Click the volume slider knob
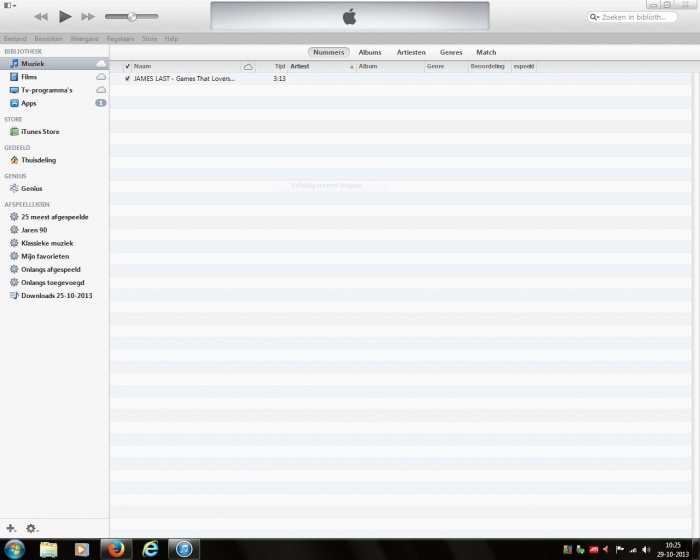The image size is (700, 560). [x=132, y=17]
